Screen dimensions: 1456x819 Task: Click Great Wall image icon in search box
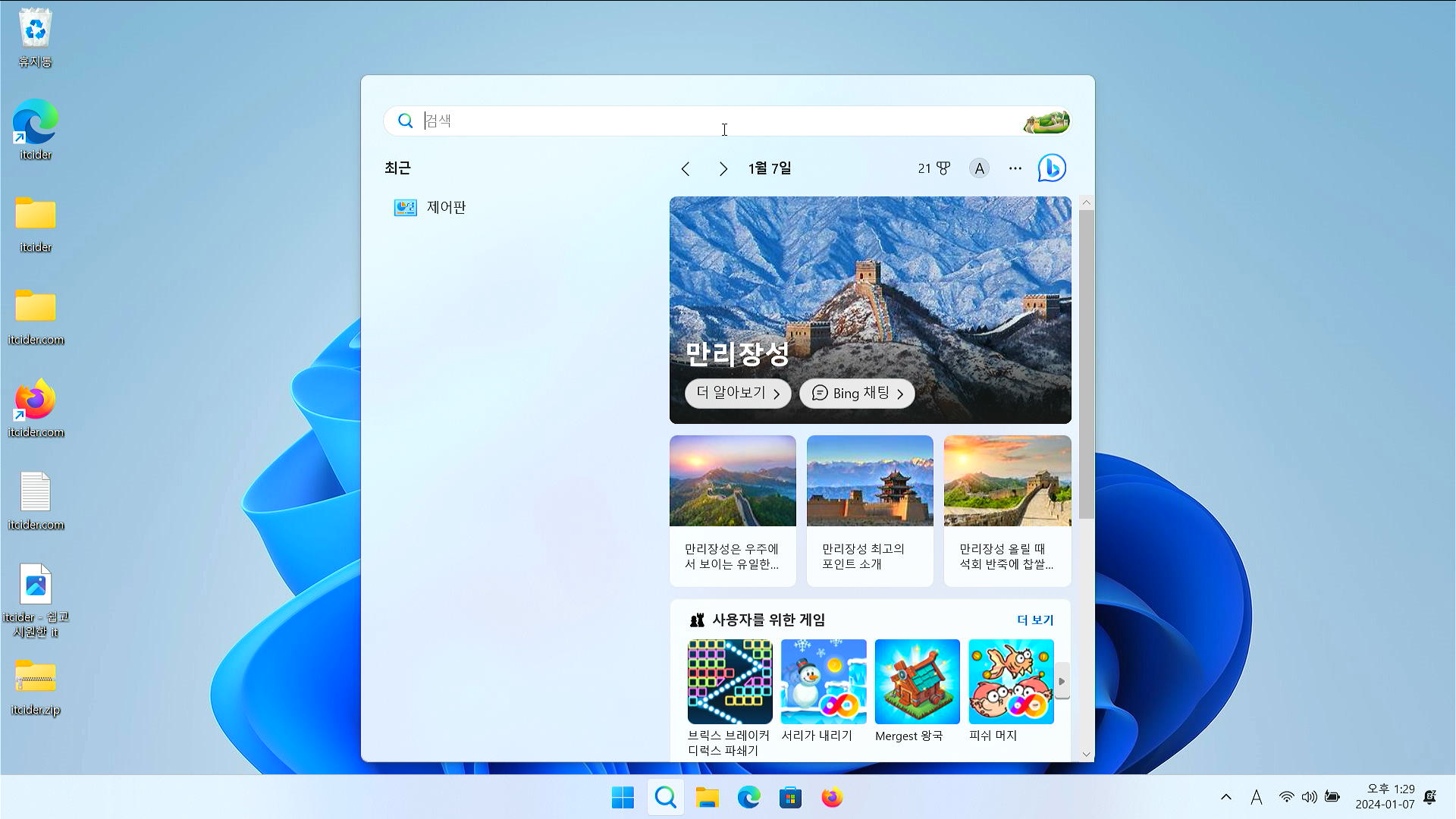[x=1046, y=121]
